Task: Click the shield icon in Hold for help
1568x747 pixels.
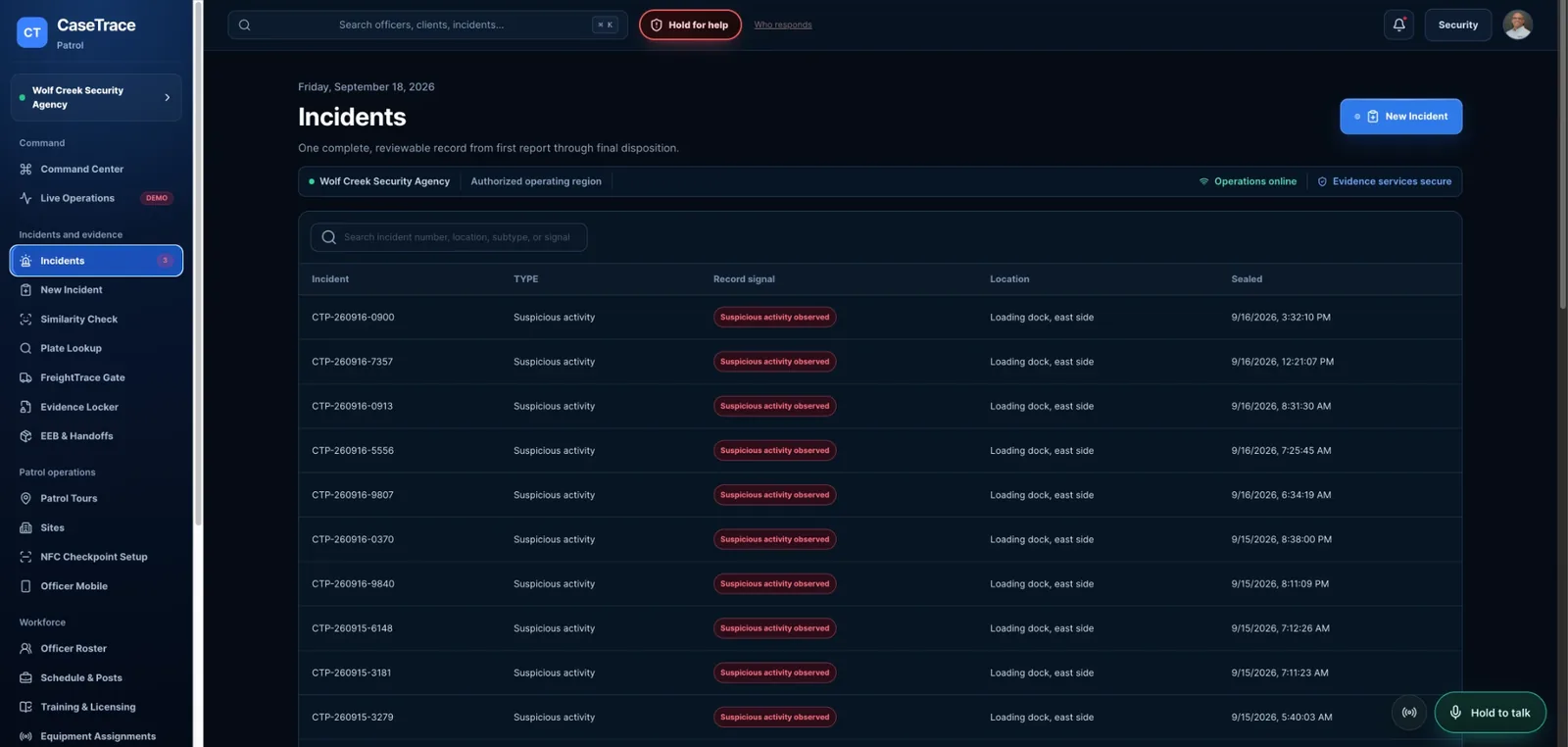Action: (x=657, y=25)
